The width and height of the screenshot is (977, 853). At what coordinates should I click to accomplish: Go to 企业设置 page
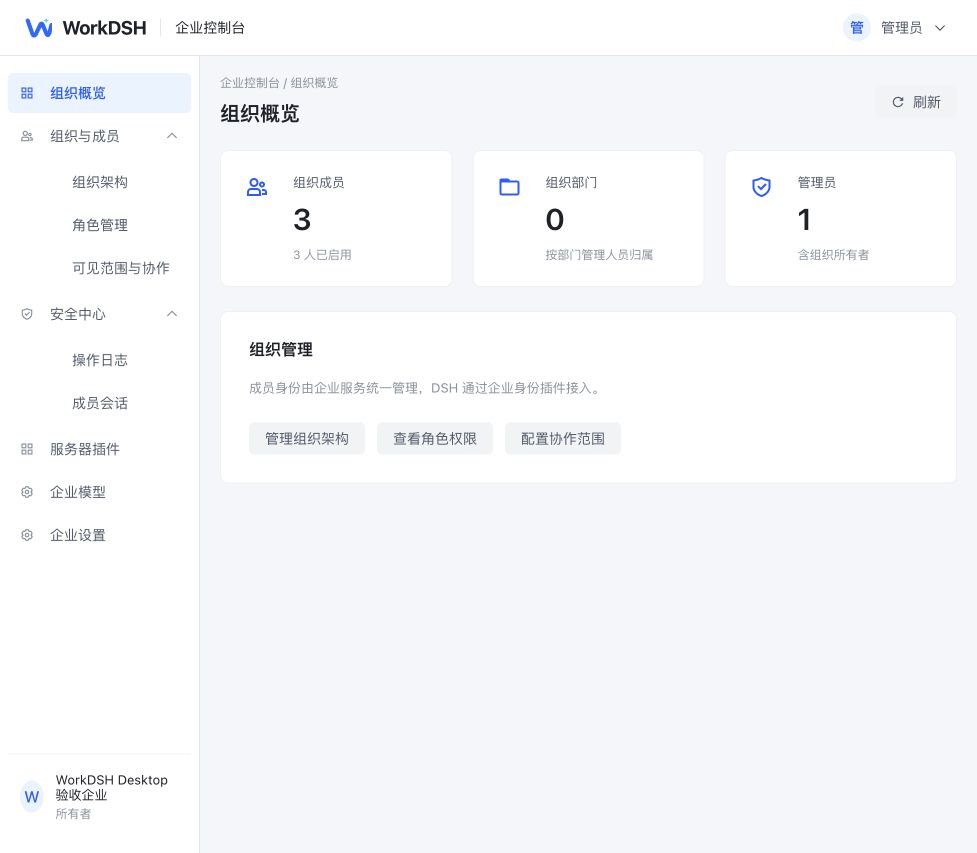point(78,535)
